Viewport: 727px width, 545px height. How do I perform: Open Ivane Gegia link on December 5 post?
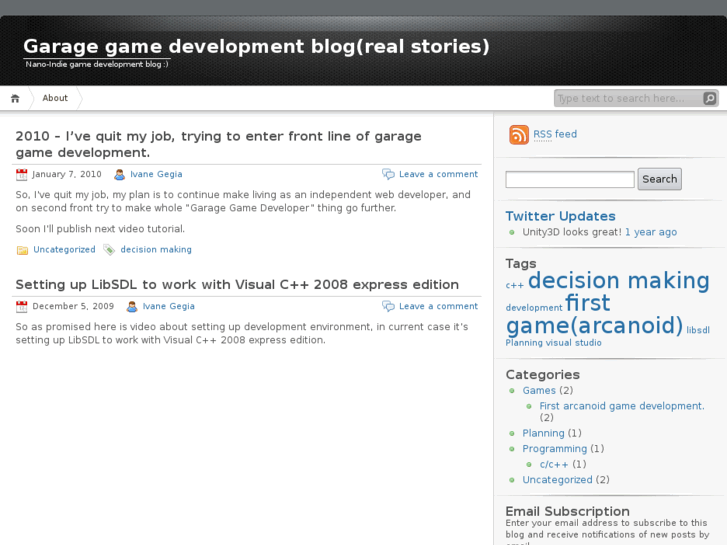169,307
